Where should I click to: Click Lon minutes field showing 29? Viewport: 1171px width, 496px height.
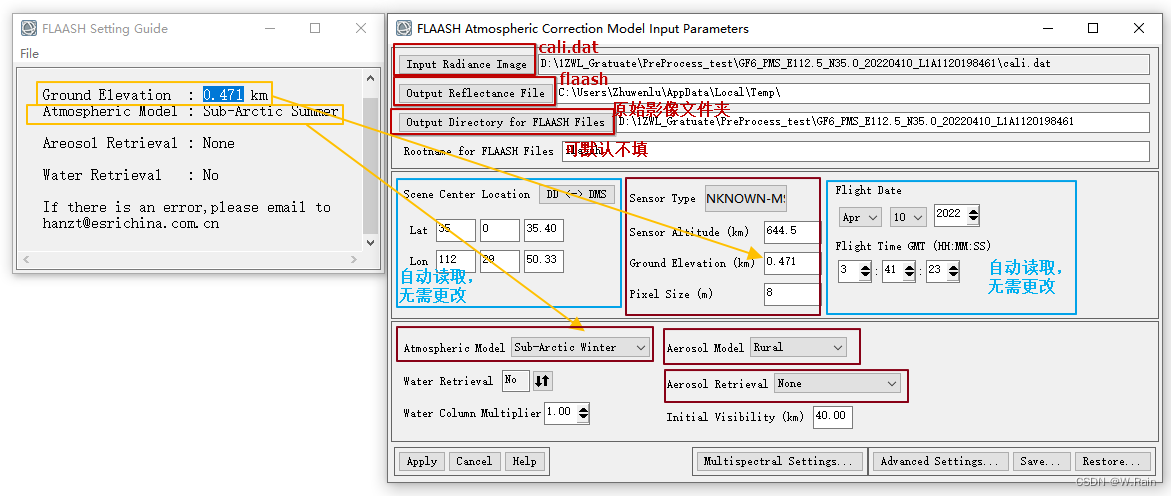pos(500,261)
